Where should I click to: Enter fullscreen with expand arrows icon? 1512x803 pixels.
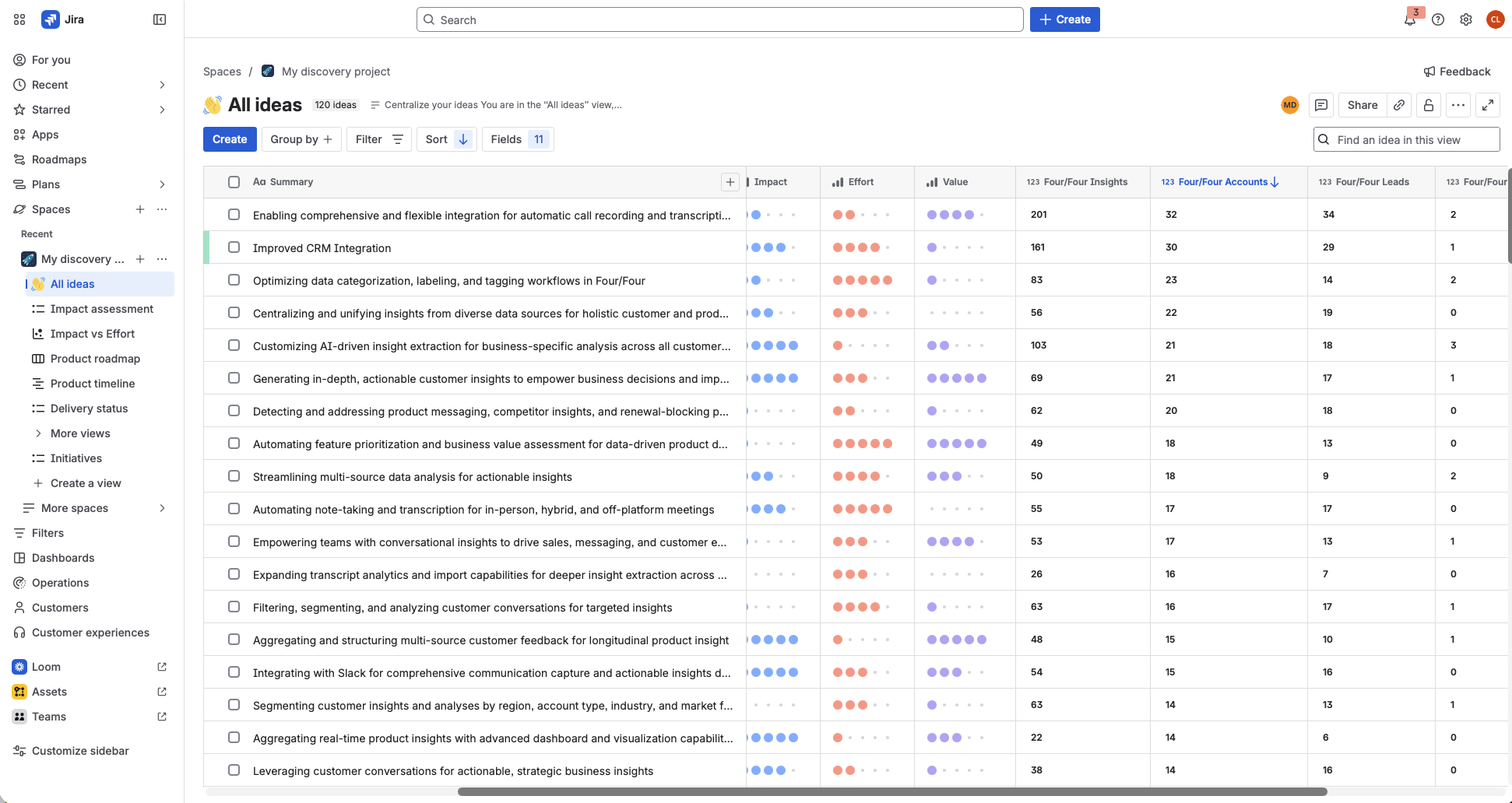(1488, 105)
